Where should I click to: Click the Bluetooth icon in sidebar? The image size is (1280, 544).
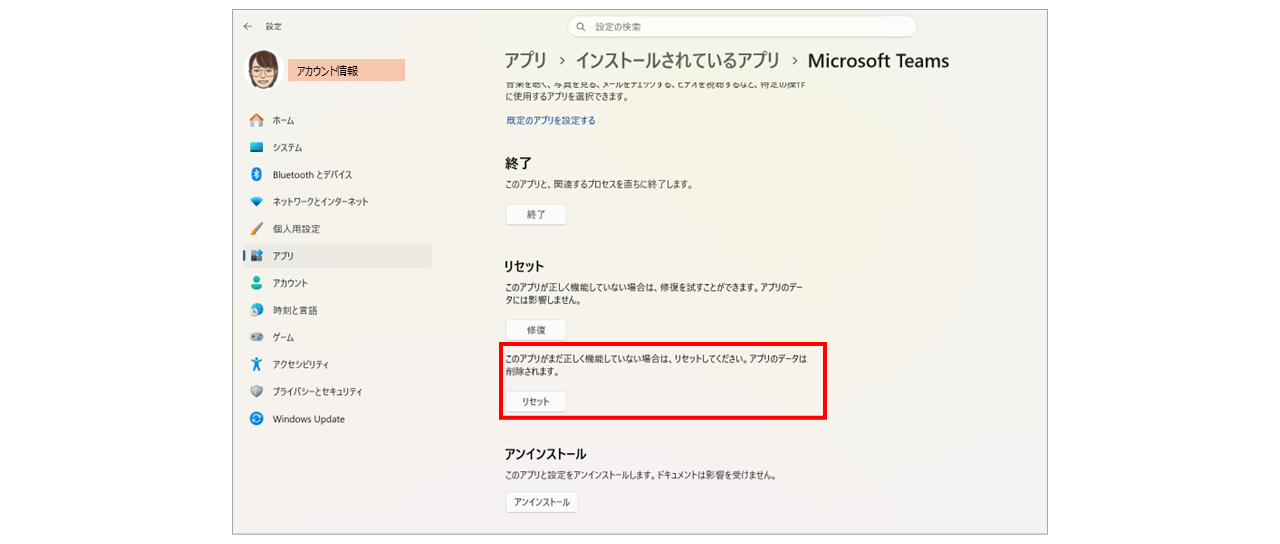pos(256,174)
